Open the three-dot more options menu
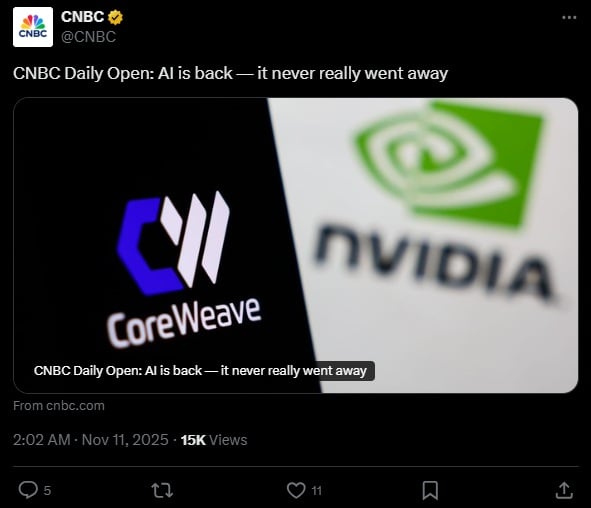The height and width of the screenshot is (508, 591). (569, 18)
